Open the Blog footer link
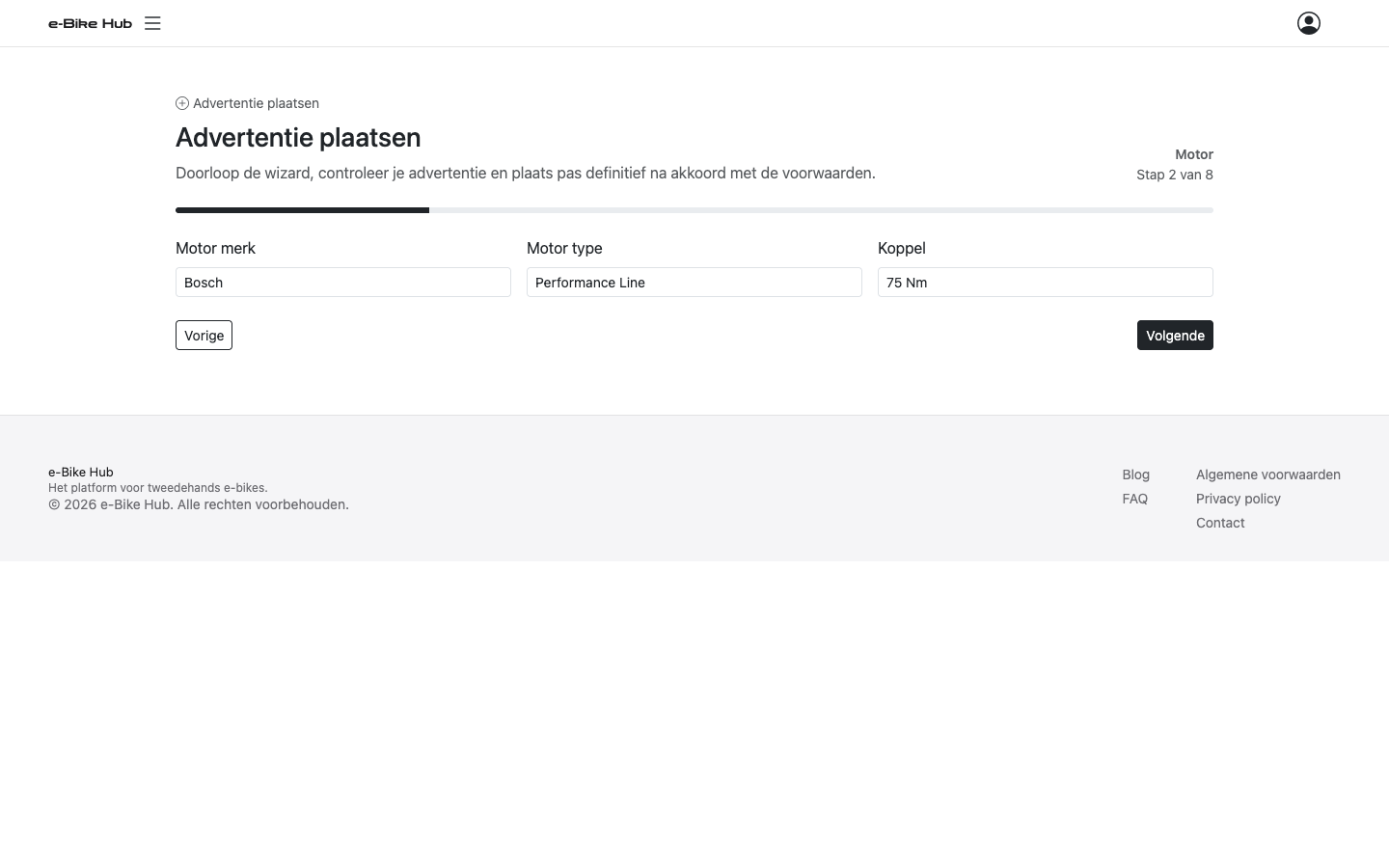Image resolution: width=1389 pixels, height=868 pixels. [x=1135, y=475]
